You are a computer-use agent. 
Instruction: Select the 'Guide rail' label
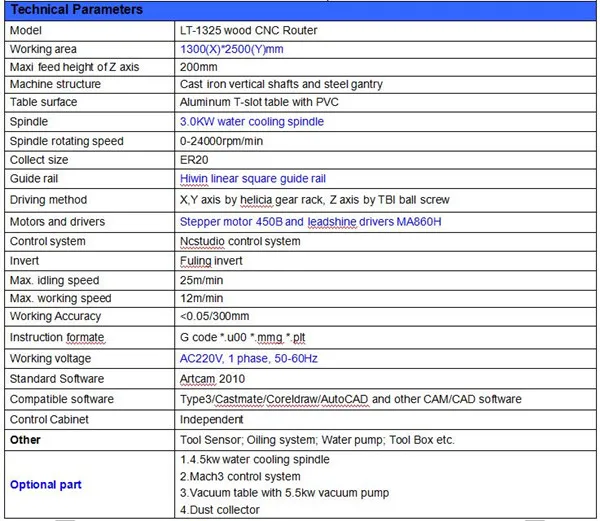[x=34, y=179]
